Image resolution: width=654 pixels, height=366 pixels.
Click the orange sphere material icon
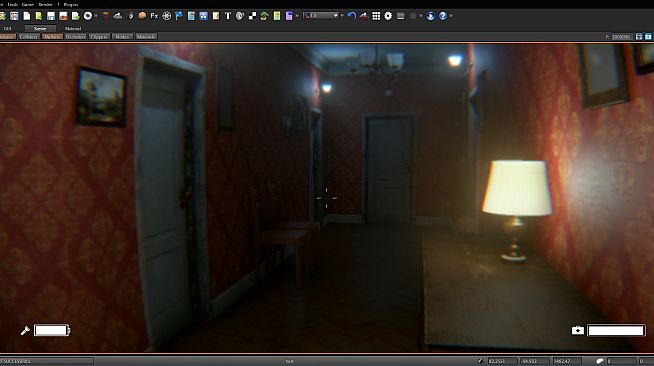coord(142,16)
